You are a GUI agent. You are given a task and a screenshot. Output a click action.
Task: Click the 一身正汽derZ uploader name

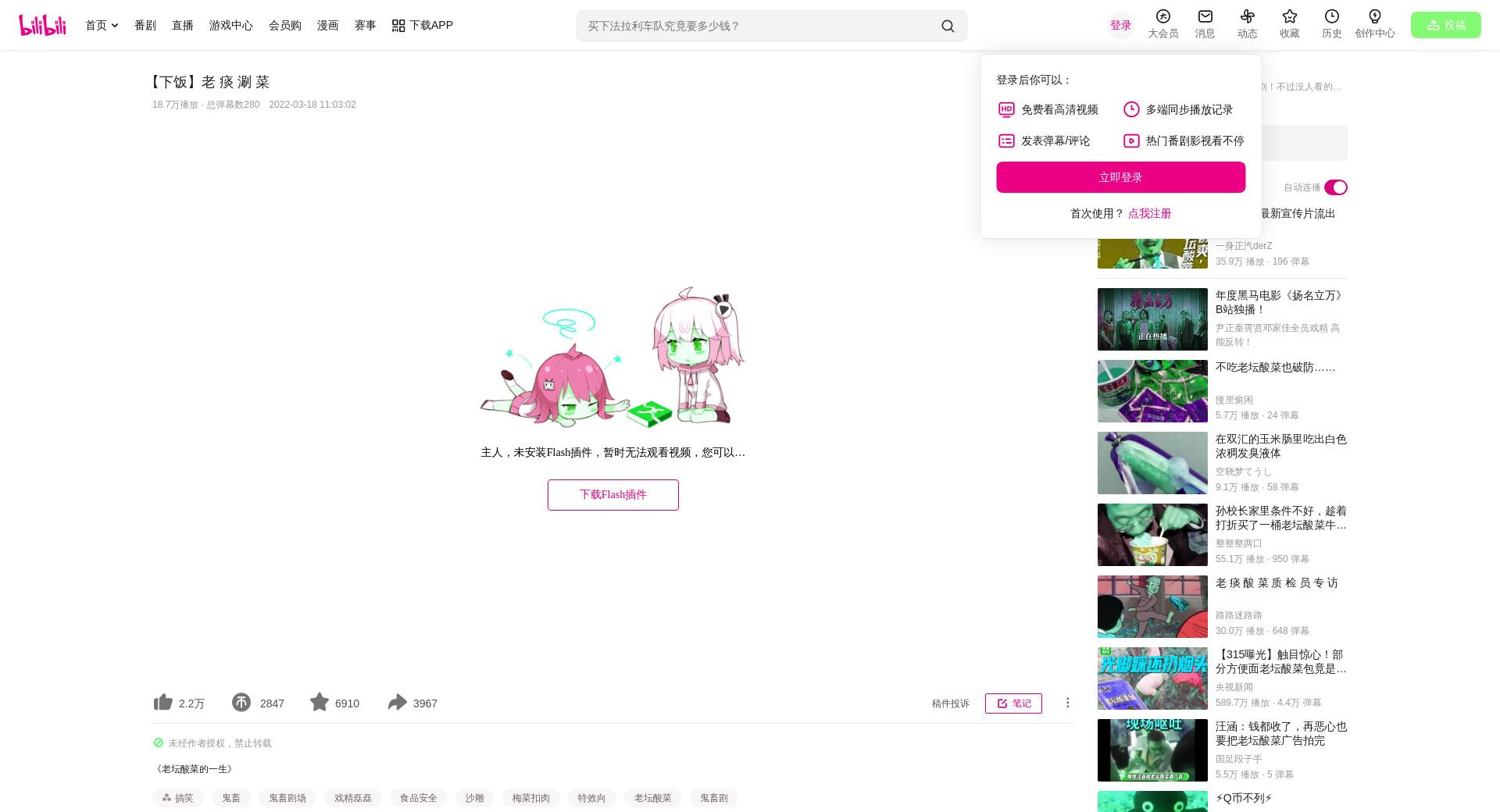coord(1244,246)
